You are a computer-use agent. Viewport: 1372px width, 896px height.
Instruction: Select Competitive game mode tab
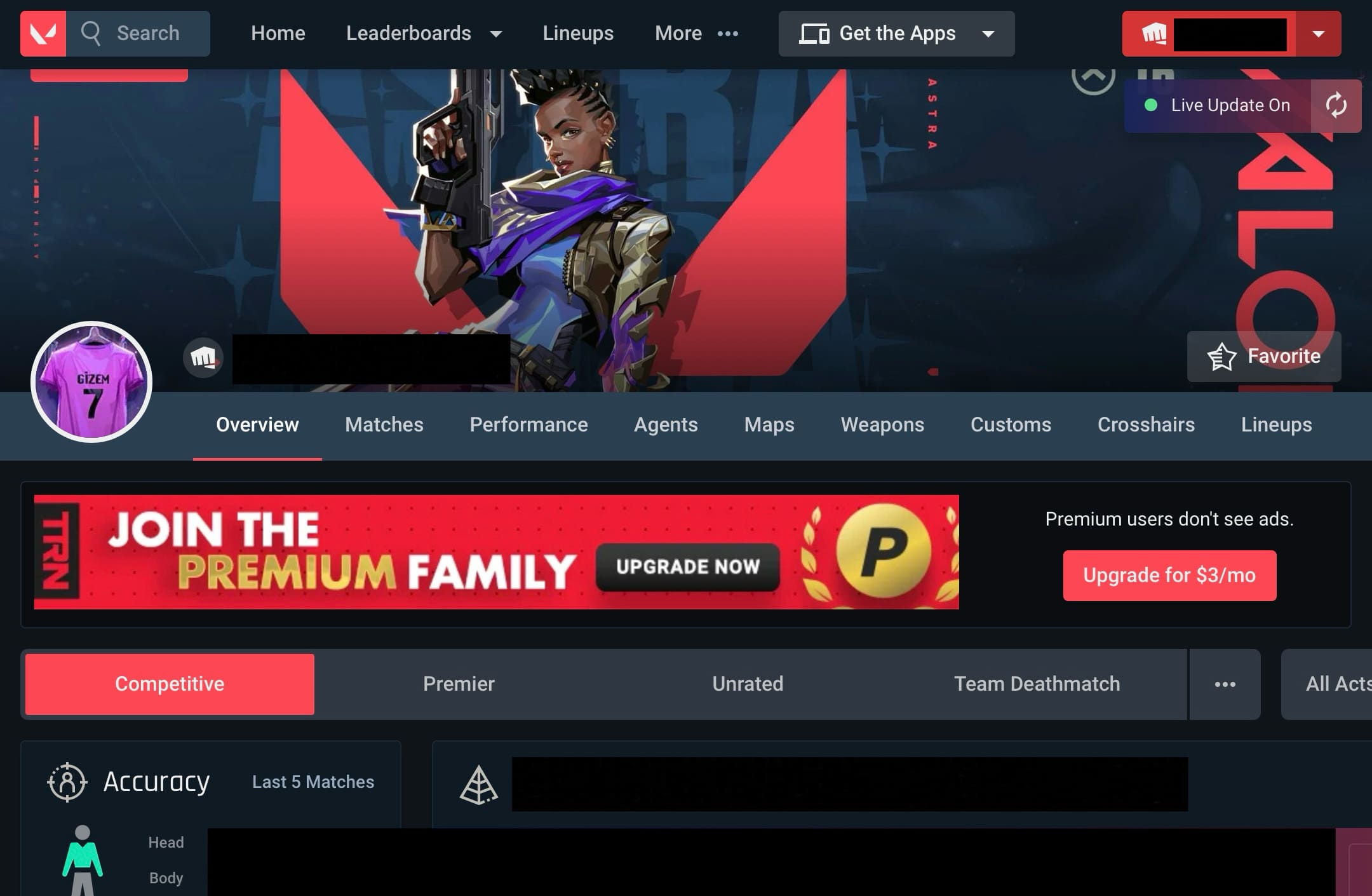(169, 684)
